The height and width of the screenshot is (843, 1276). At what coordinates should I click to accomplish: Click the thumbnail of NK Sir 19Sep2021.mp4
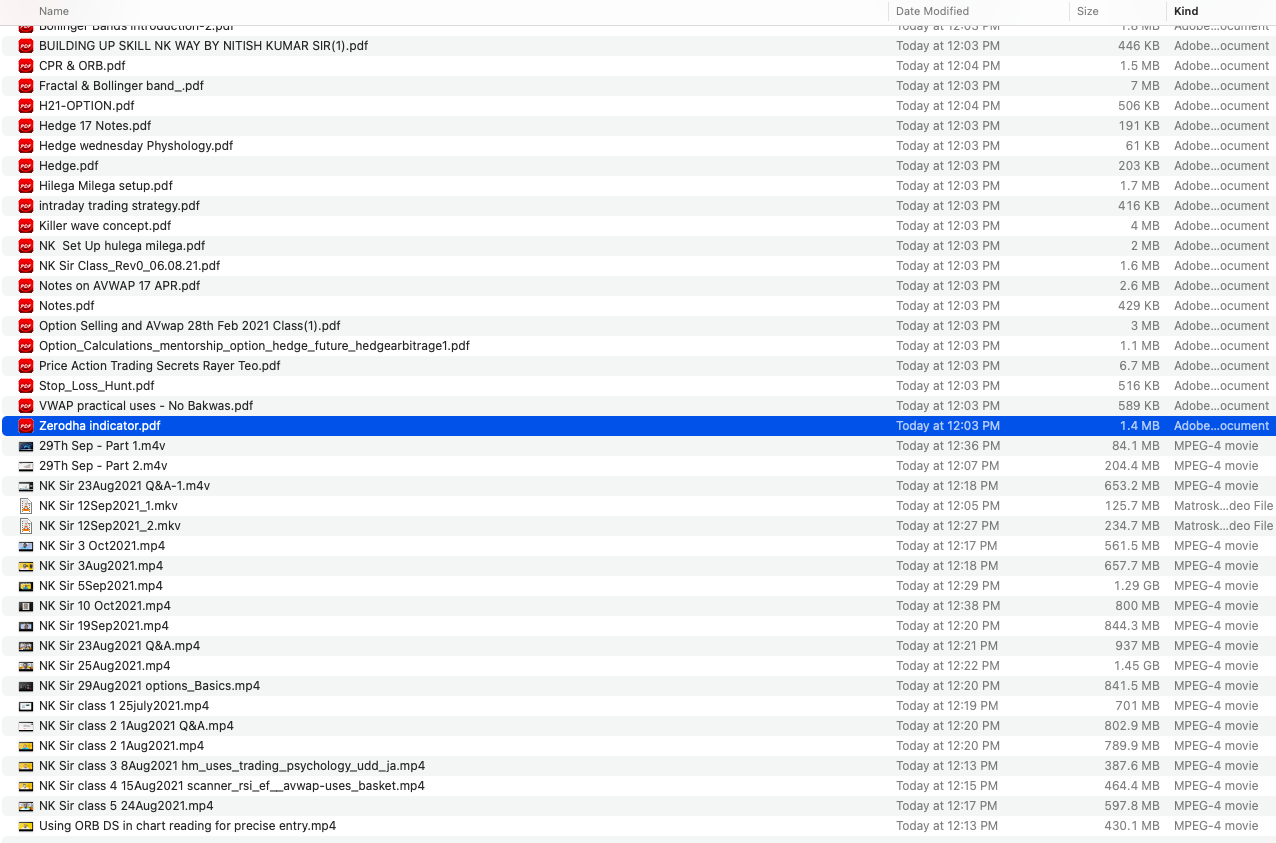pos(26,626)
